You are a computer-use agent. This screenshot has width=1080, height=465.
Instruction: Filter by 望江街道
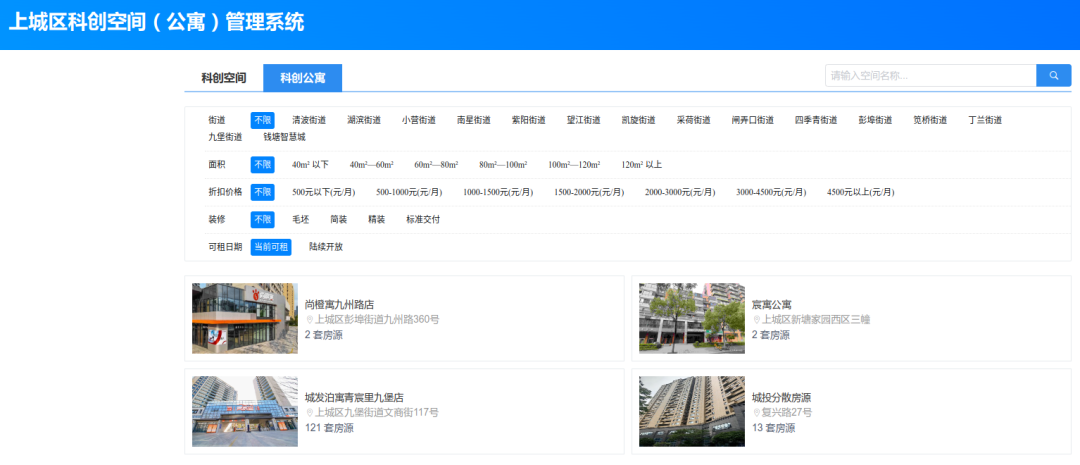583,120
